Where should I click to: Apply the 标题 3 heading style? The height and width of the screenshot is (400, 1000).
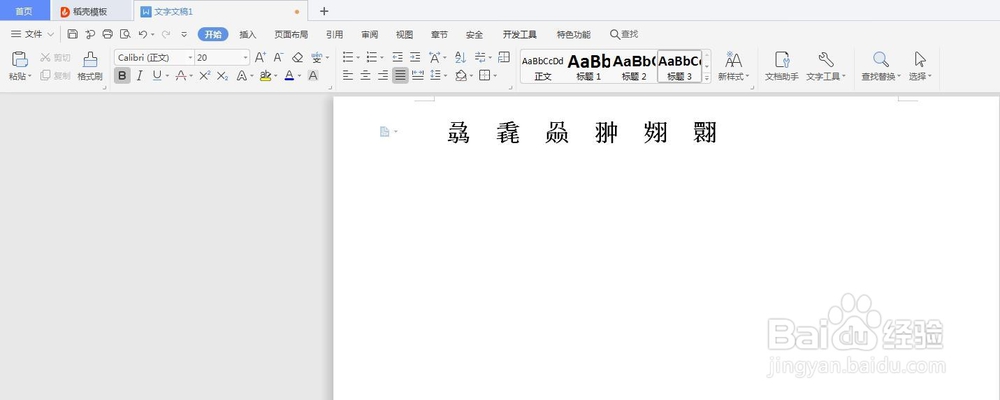680,66
